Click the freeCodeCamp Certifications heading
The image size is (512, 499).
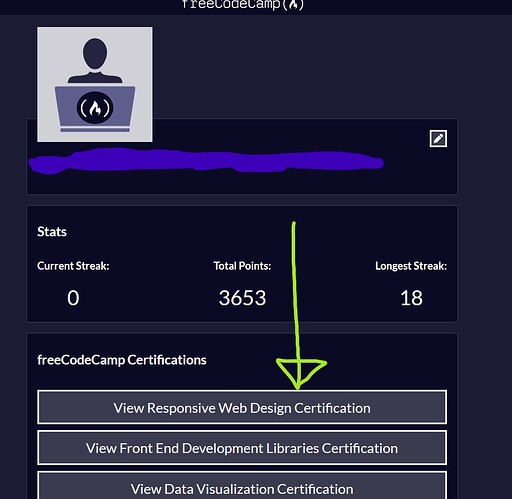pyautogui.click(x=122, y=360)
